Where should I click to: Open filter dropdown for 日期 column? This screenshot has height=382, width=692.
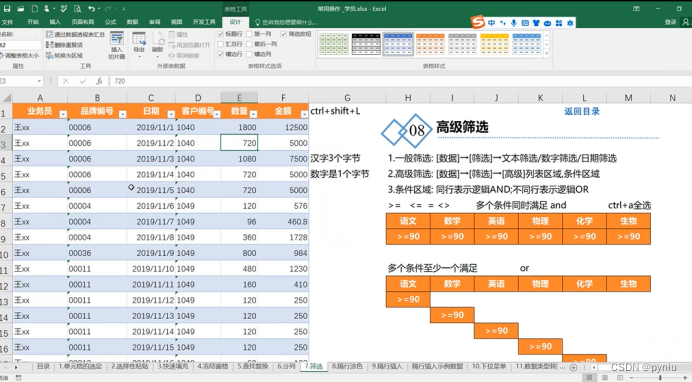(x=171, y=114)
